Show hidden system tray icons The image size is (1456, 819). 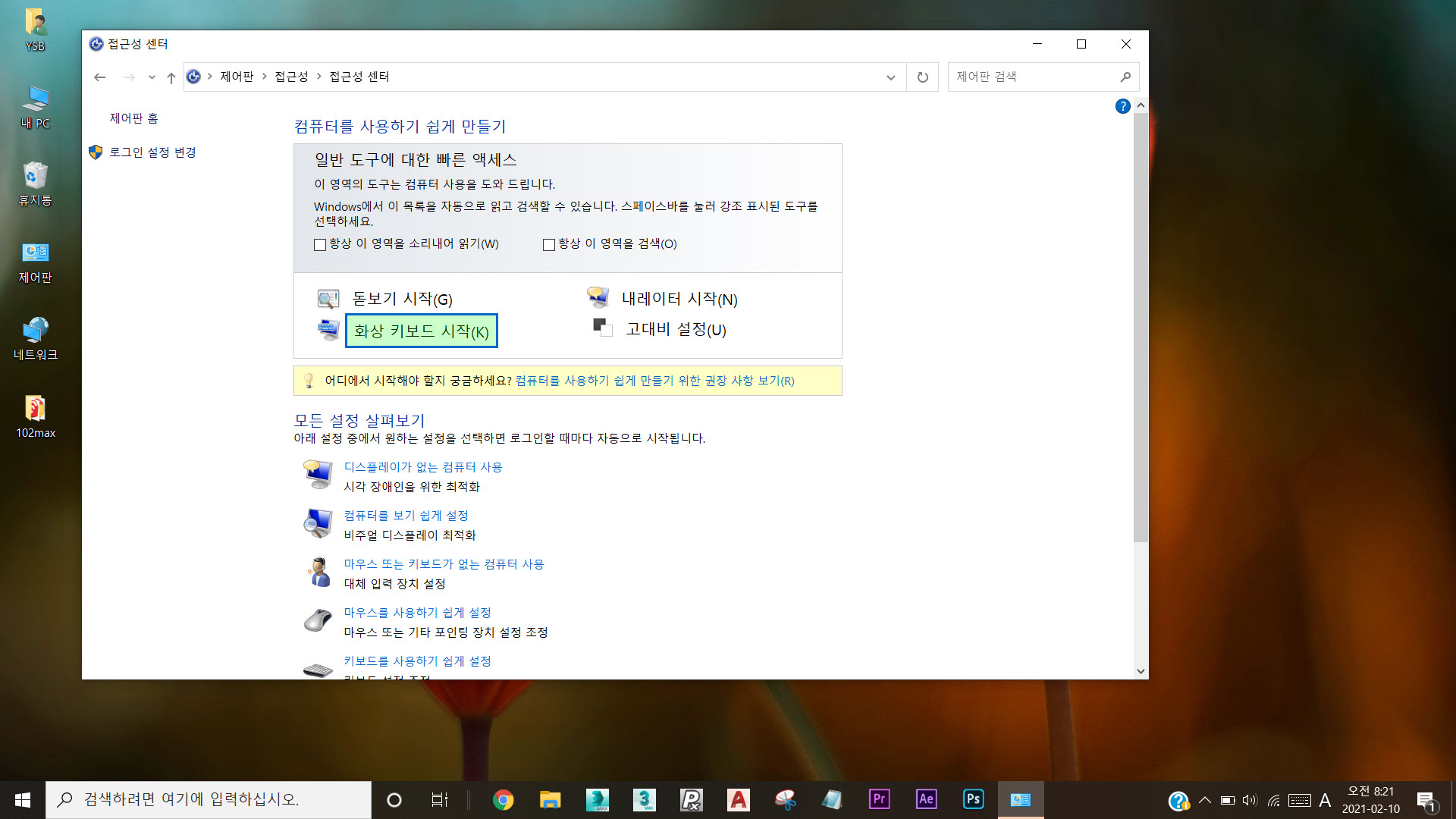pyautogui.click(x=1204, y=800)
